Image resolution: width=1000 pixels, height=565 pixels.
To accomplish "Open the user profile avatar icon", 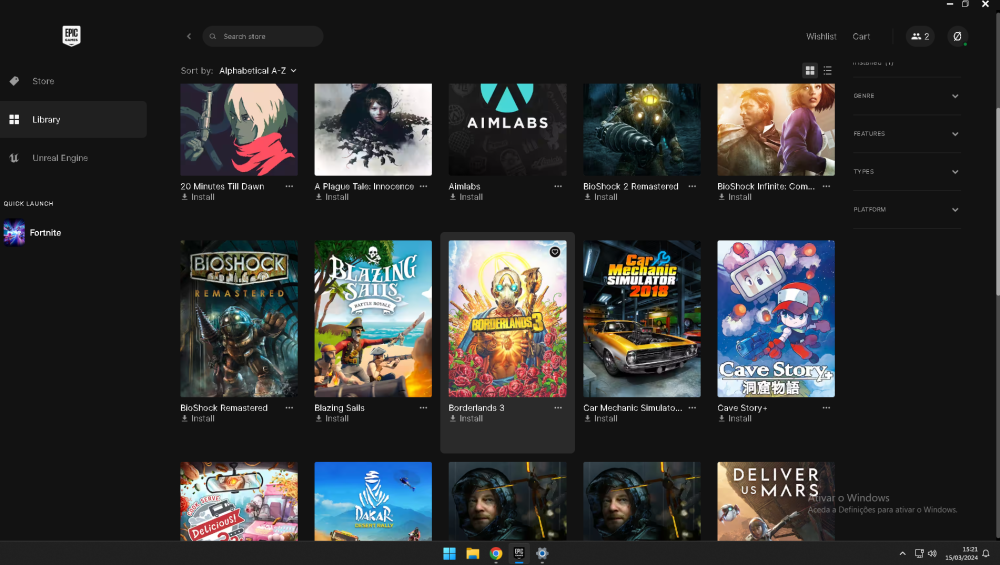I will (x=957, y=36).
